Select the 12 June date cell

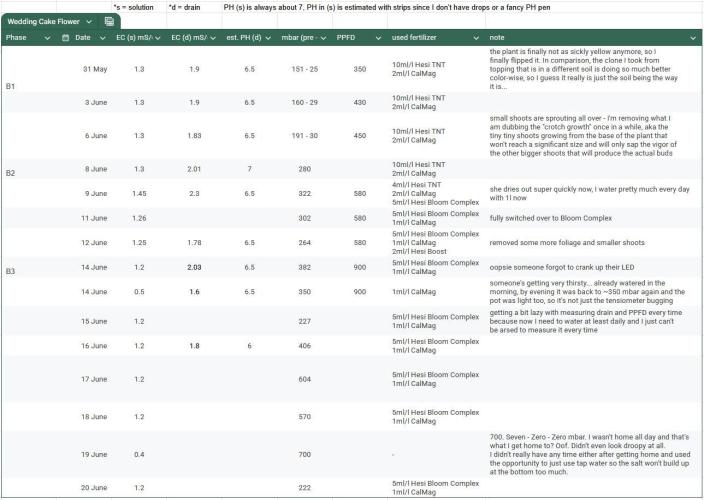(x=94, y=243)
